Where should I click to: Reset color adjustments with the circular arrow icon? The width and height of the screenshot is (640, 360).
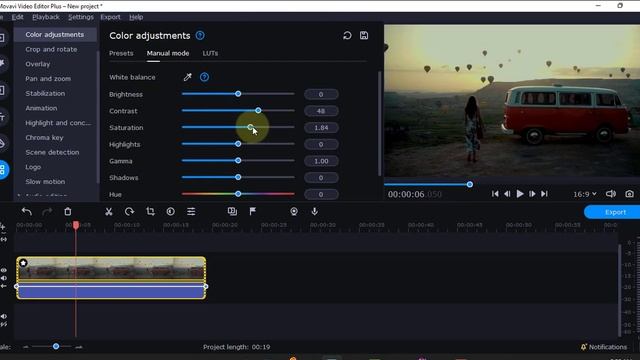click(347, 36)
